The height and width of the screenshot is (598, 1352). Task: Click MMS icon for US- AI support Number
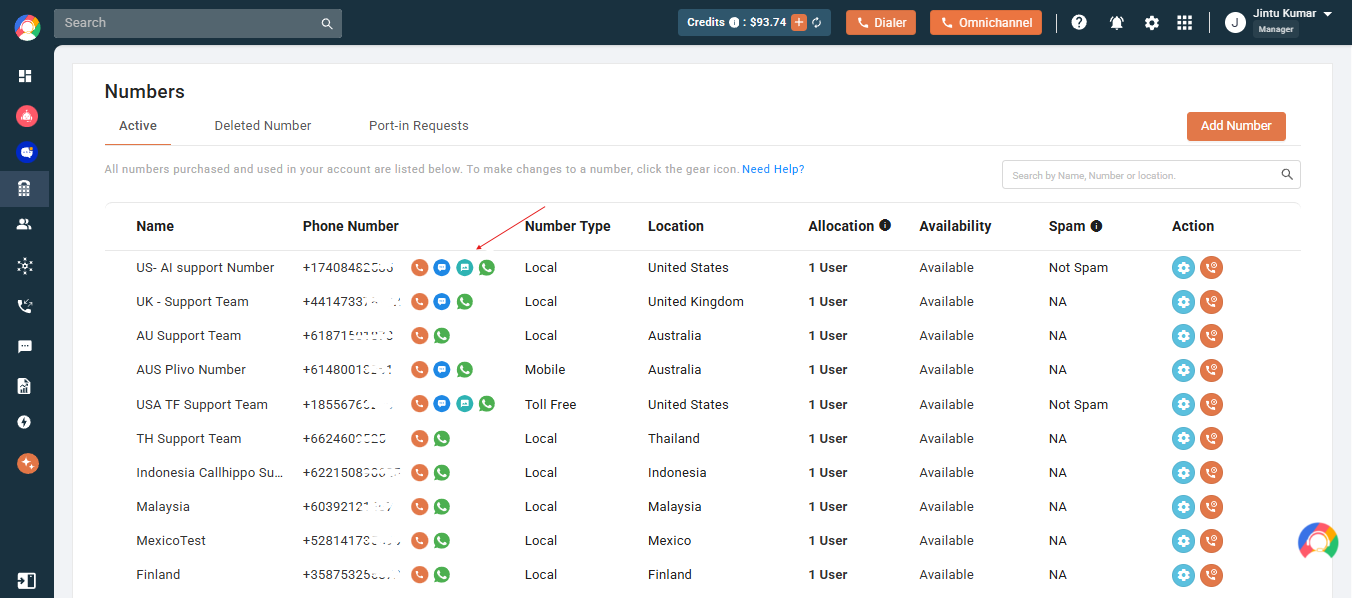(x=464, y=267)
